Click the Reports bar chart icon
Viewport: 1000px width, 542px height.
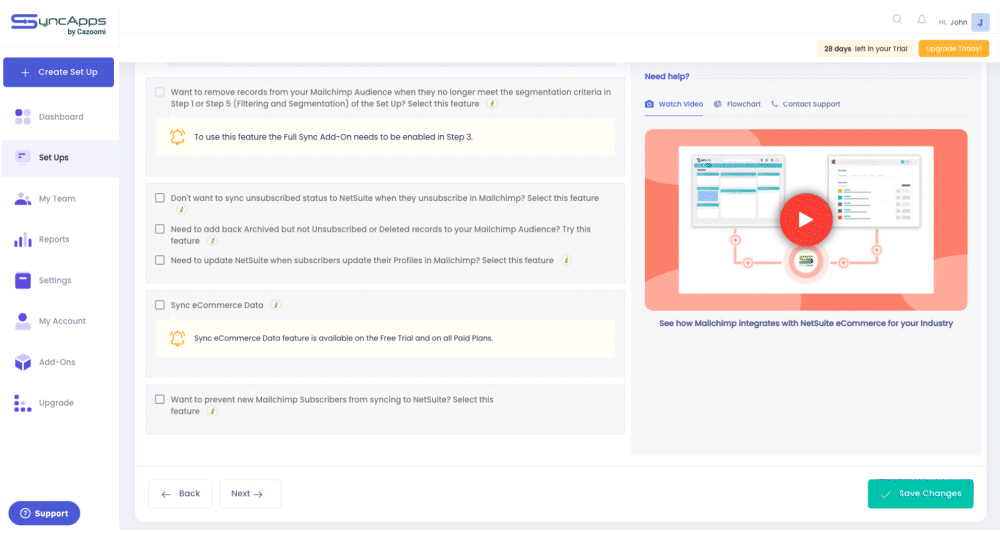click(23, 239)
